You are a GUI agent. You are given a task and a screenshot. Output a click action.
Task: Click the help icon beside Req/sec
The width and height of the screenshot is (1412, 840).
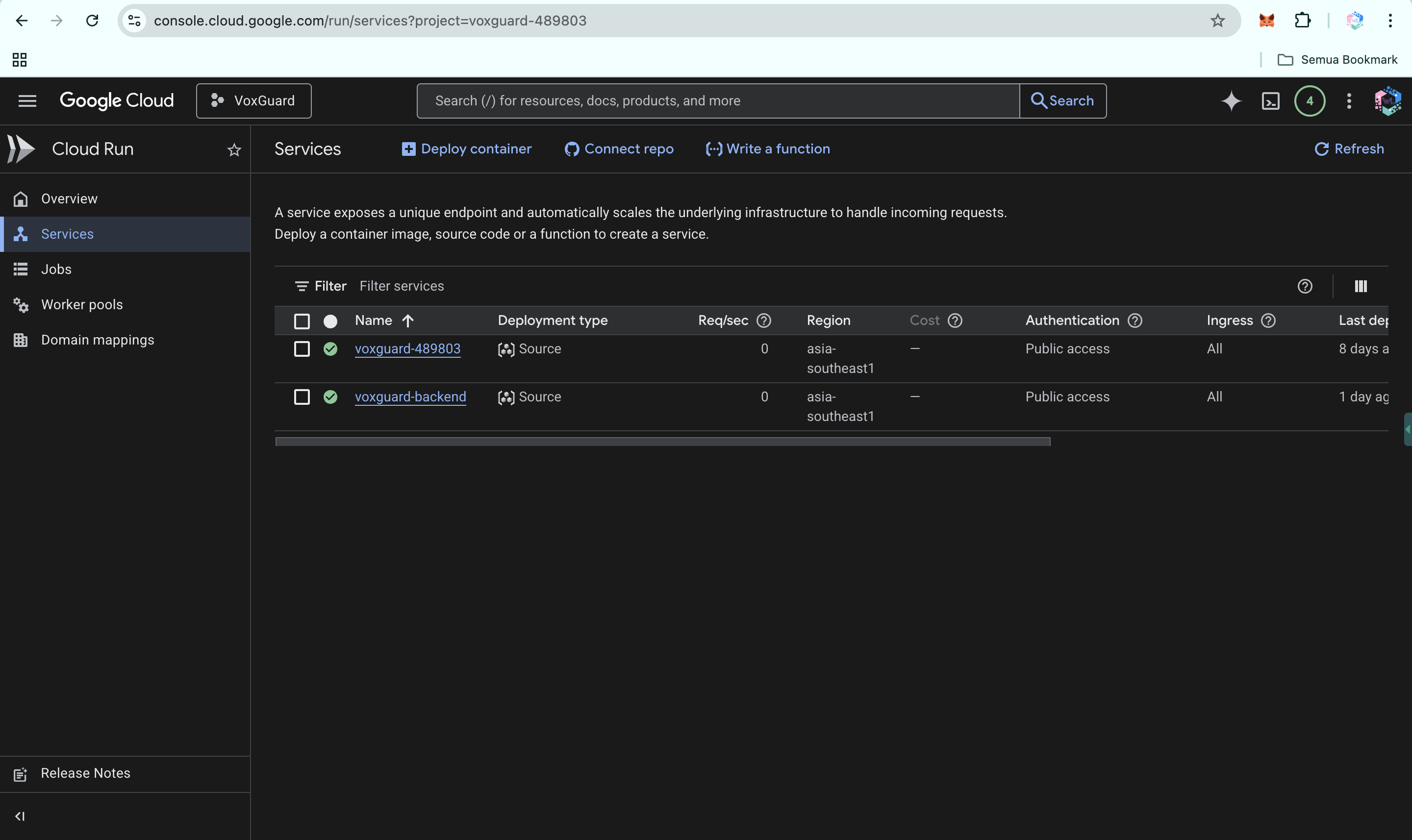764,321
